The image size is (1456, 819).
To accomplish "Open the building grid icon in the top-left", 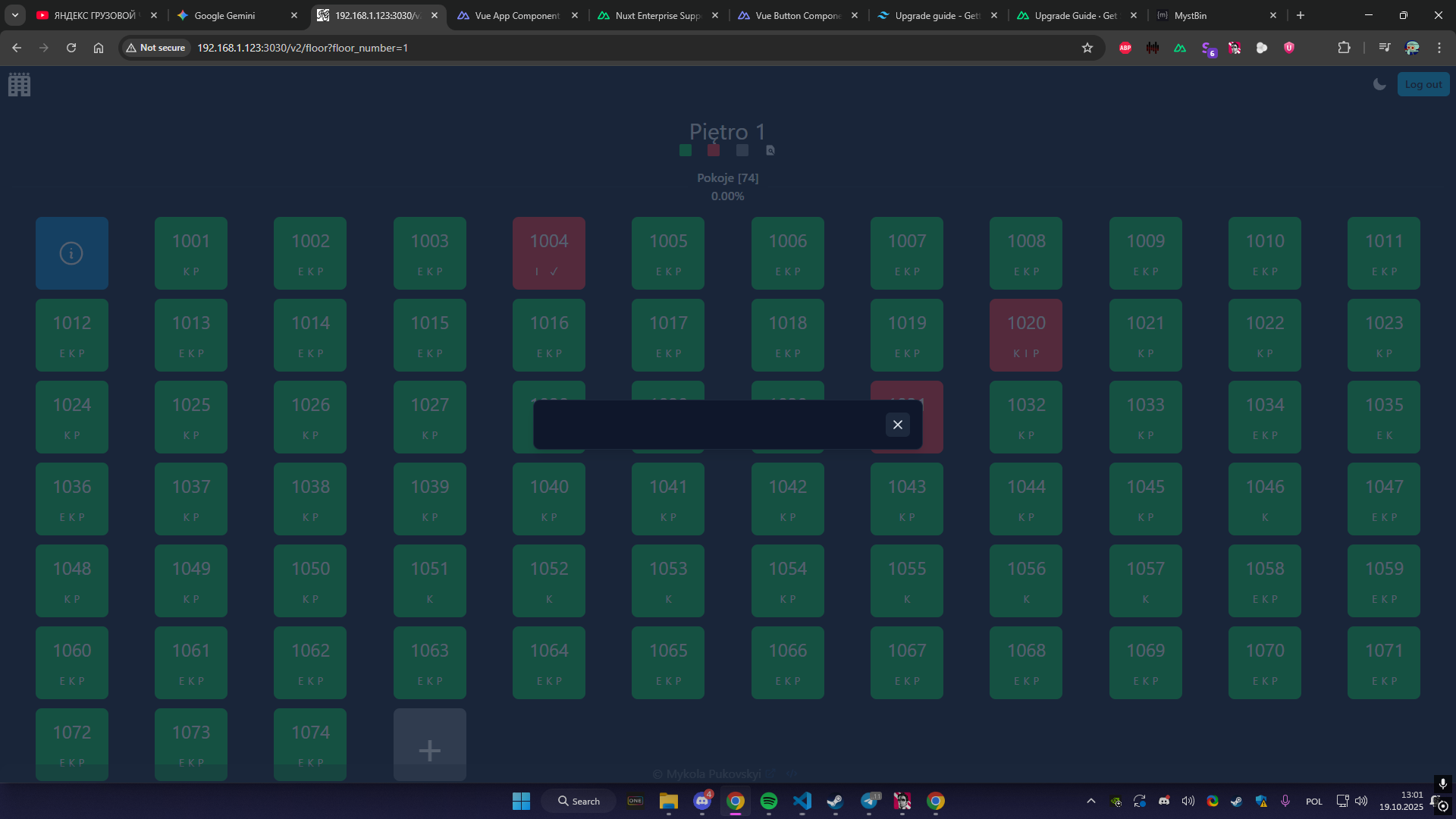I will click(20, 85).
